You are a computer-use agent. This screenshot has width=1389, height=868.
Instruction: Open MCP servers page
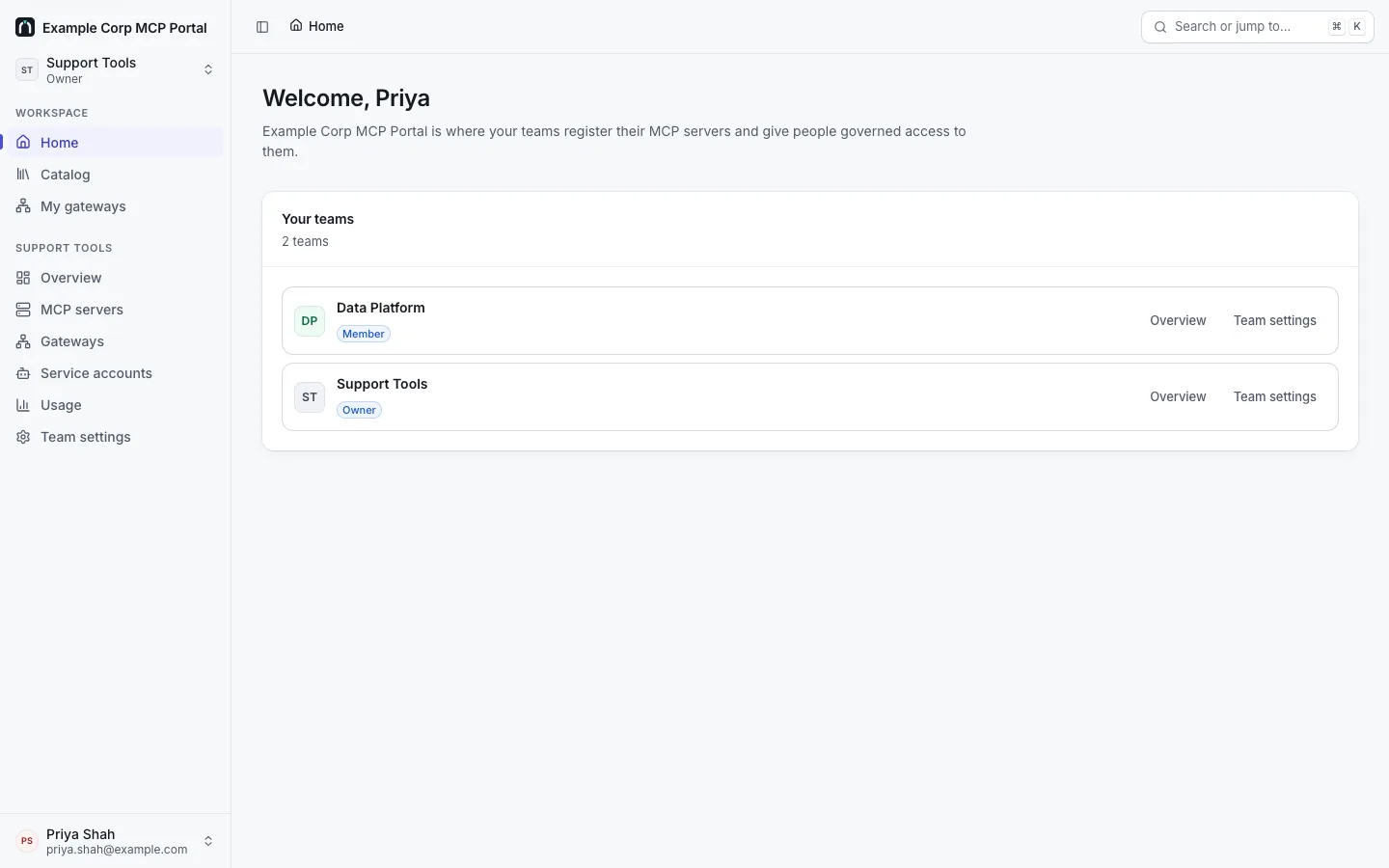tap(114, 310)
